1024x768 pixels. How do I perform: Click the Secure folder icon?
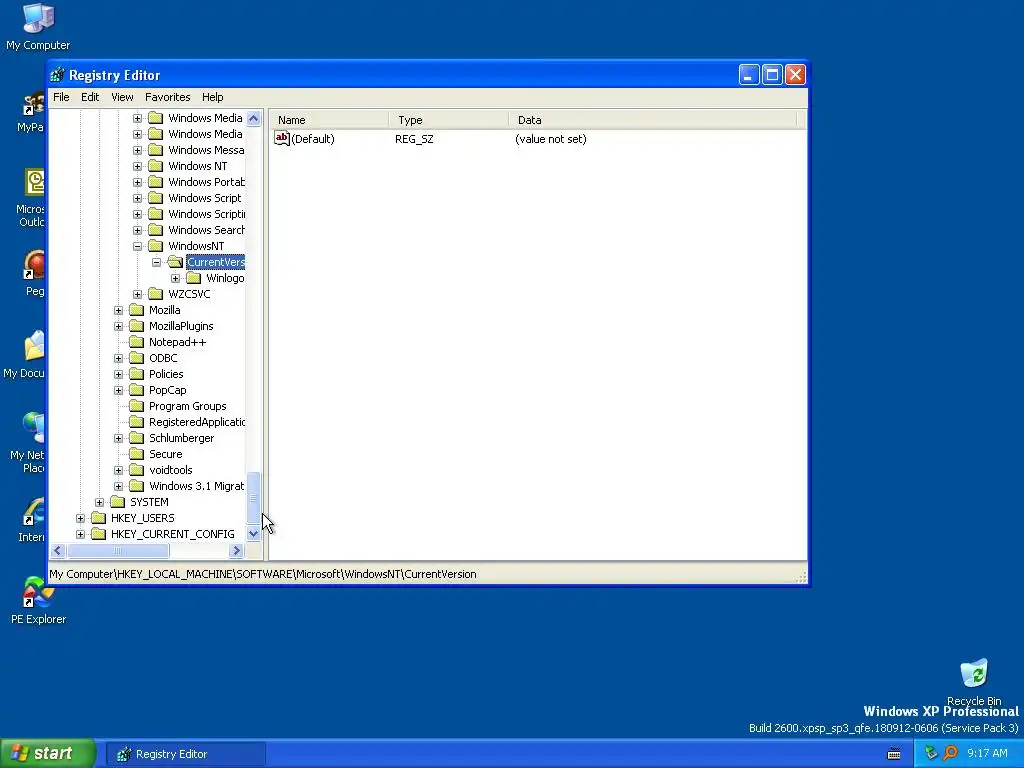(x=136, y=454)
